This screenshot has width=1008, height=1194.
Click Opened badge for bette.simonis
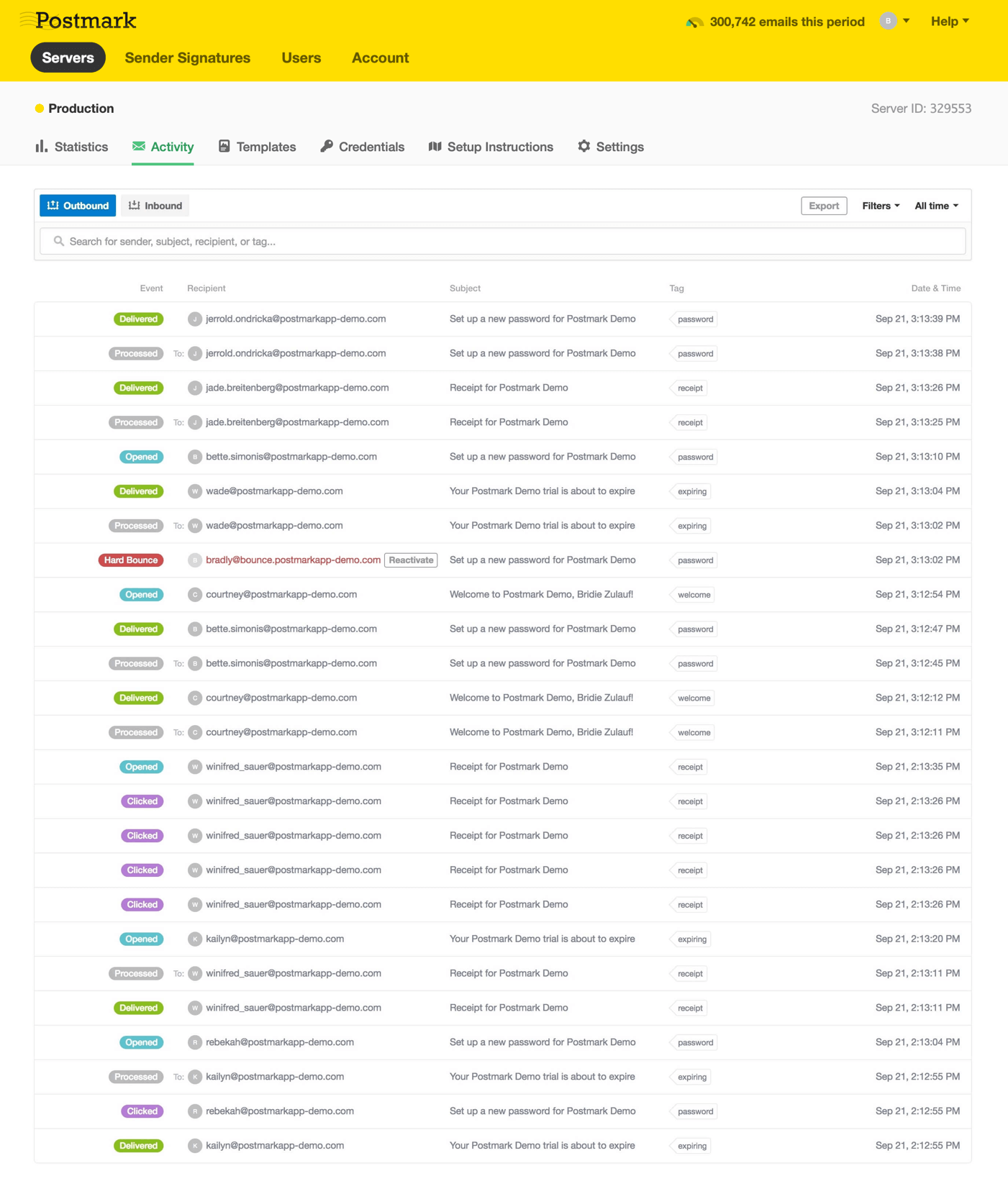[142, 457]
